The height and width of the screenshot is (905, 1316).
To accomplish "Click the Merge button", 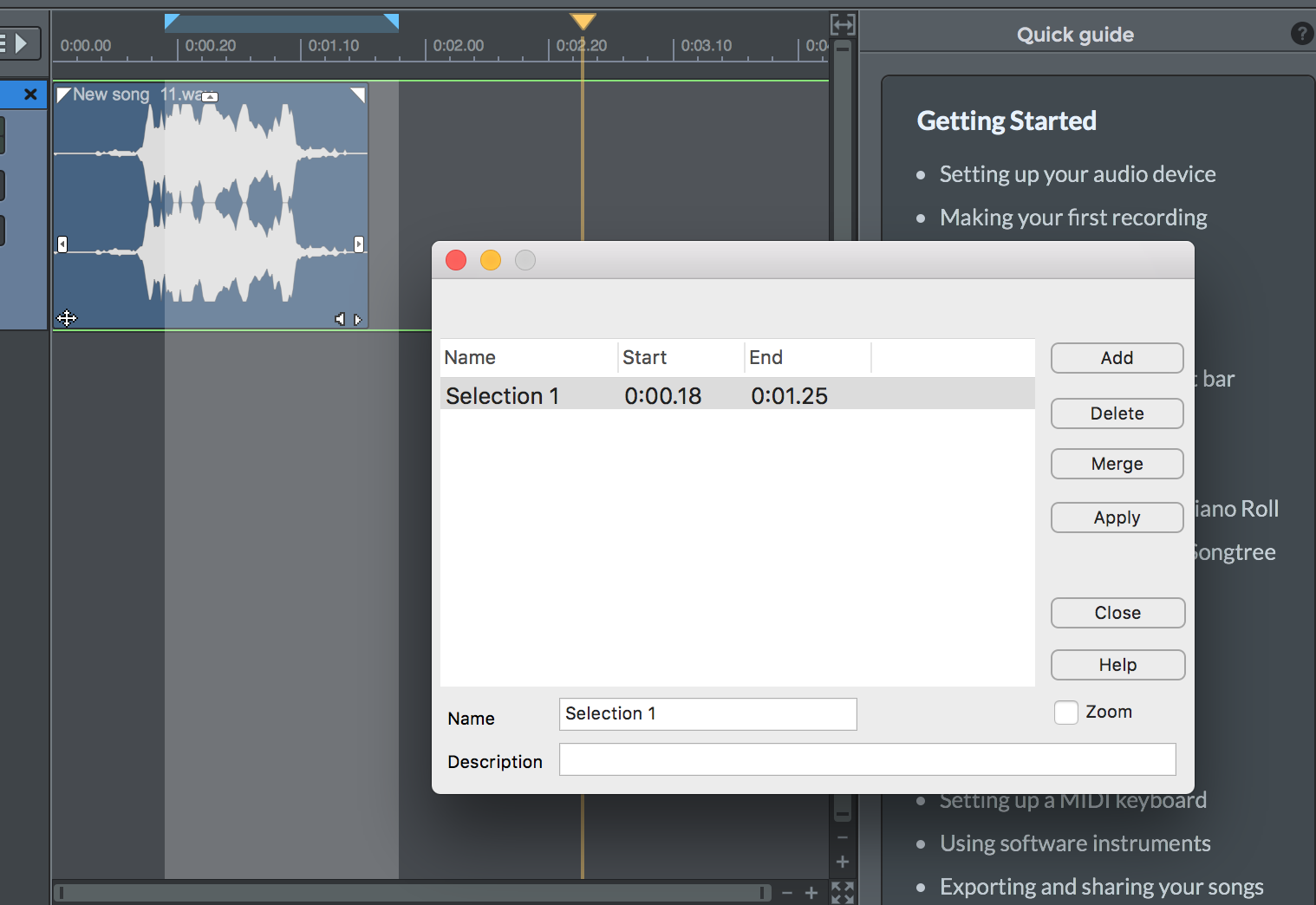I will point(1117,464).
